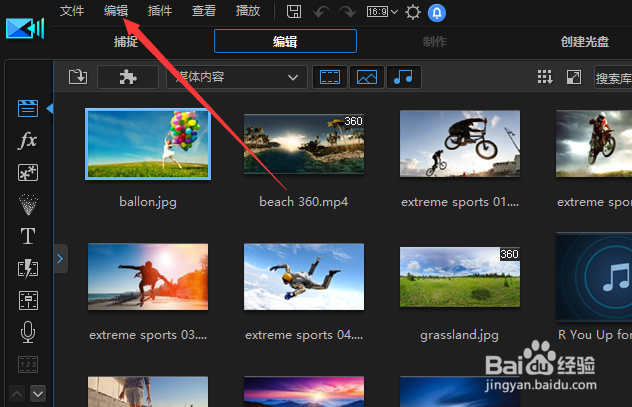632x407 pixels.
Task: Open the library view grid menu icon
Action: 545,77
